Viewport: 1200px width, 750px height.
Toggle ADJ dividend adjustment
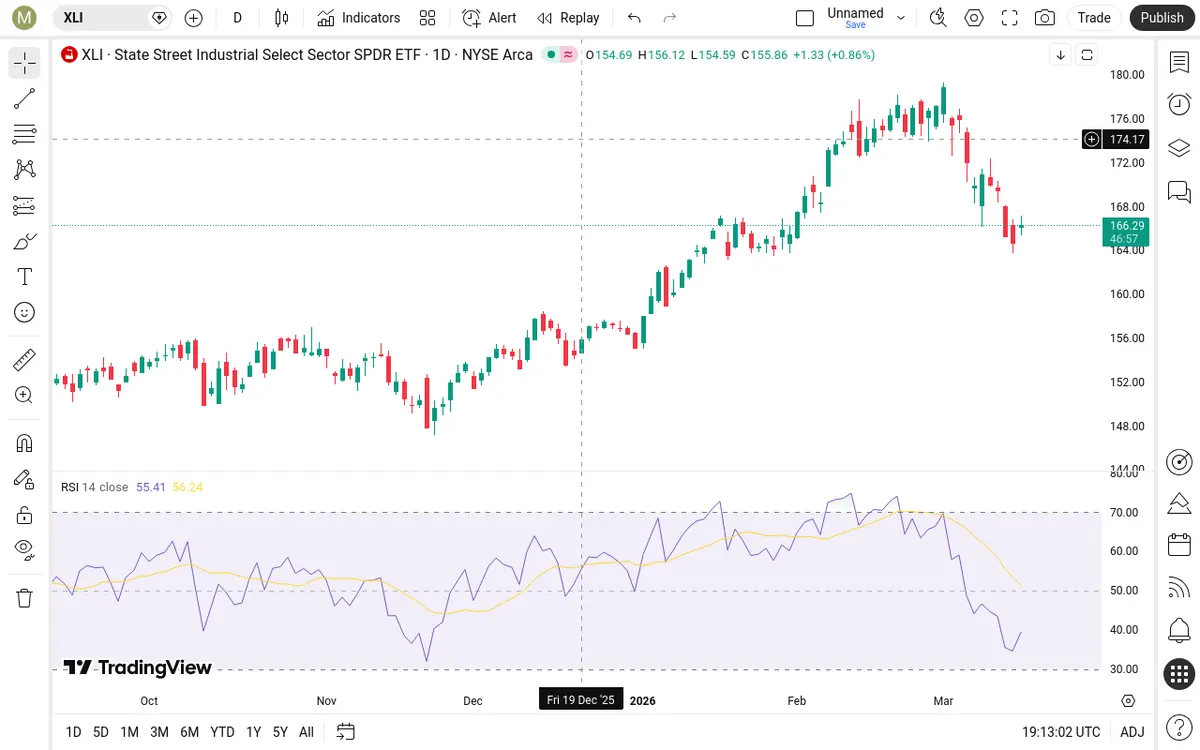[1132, 732]
